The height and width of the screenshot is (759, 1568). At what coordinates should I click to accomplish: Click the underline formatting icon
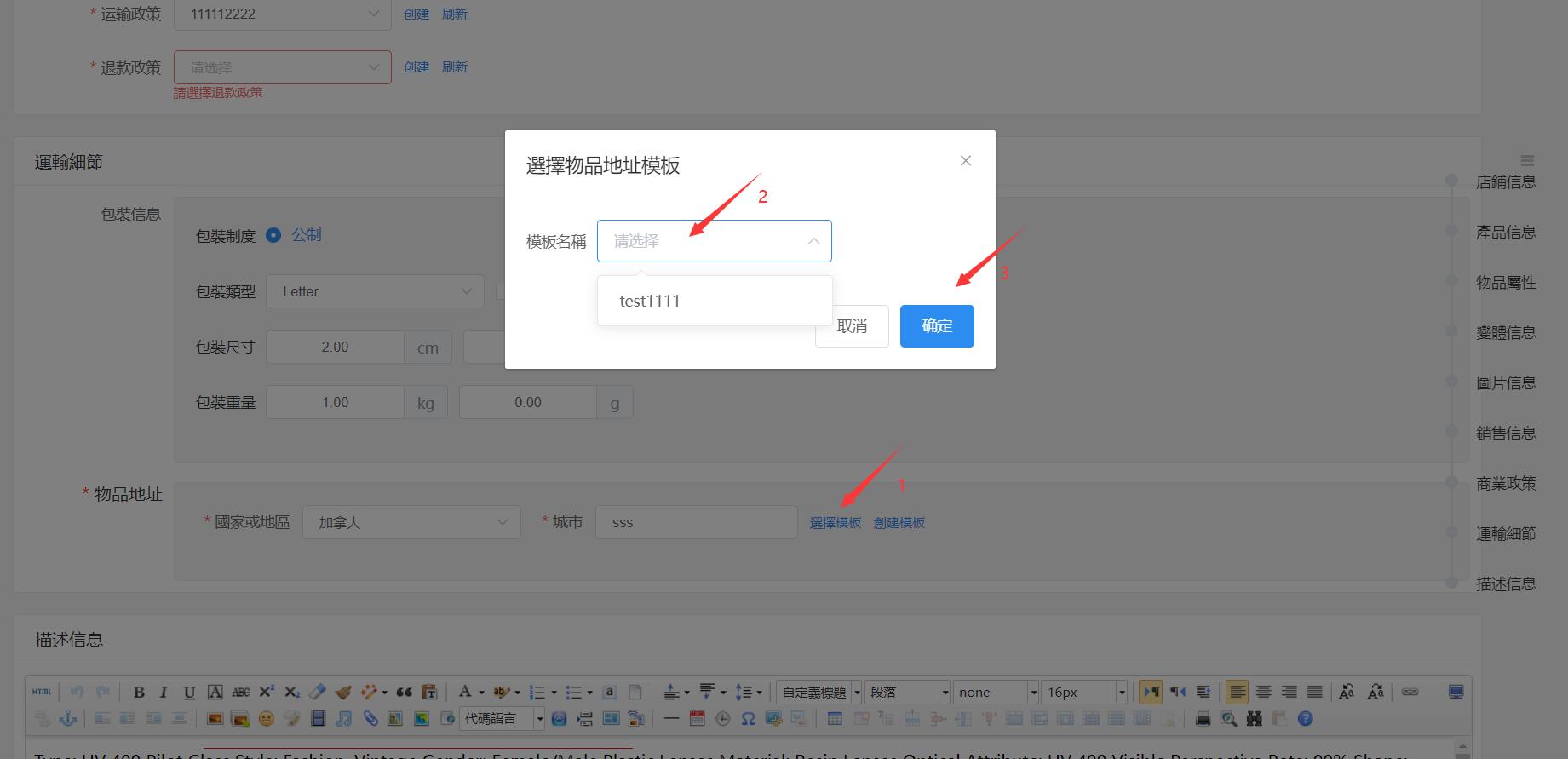[x=189, y=693]
